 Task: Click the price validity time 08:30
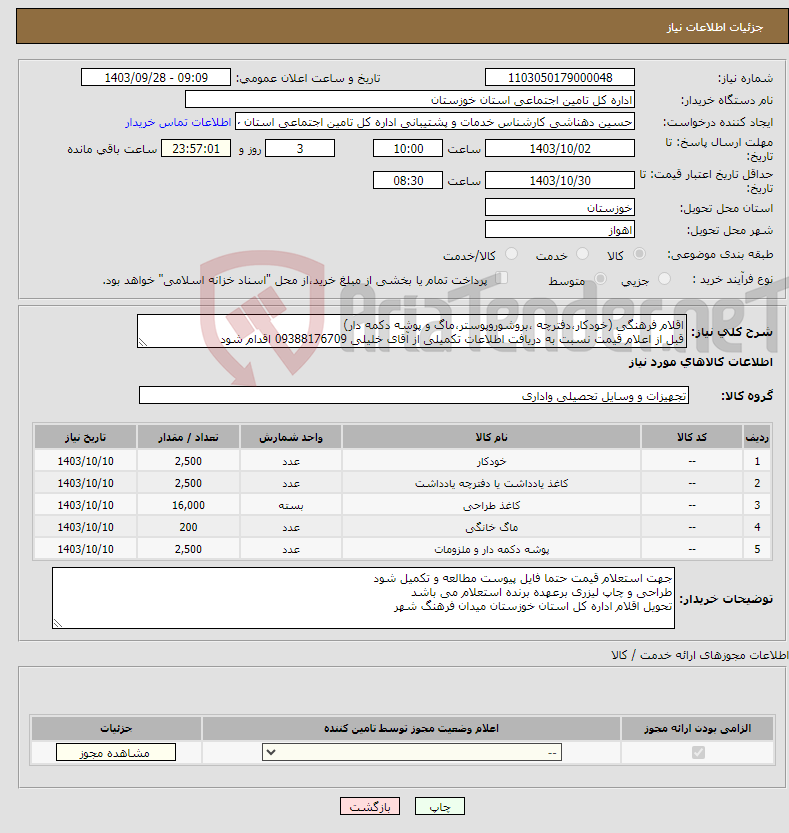point(408,181)
